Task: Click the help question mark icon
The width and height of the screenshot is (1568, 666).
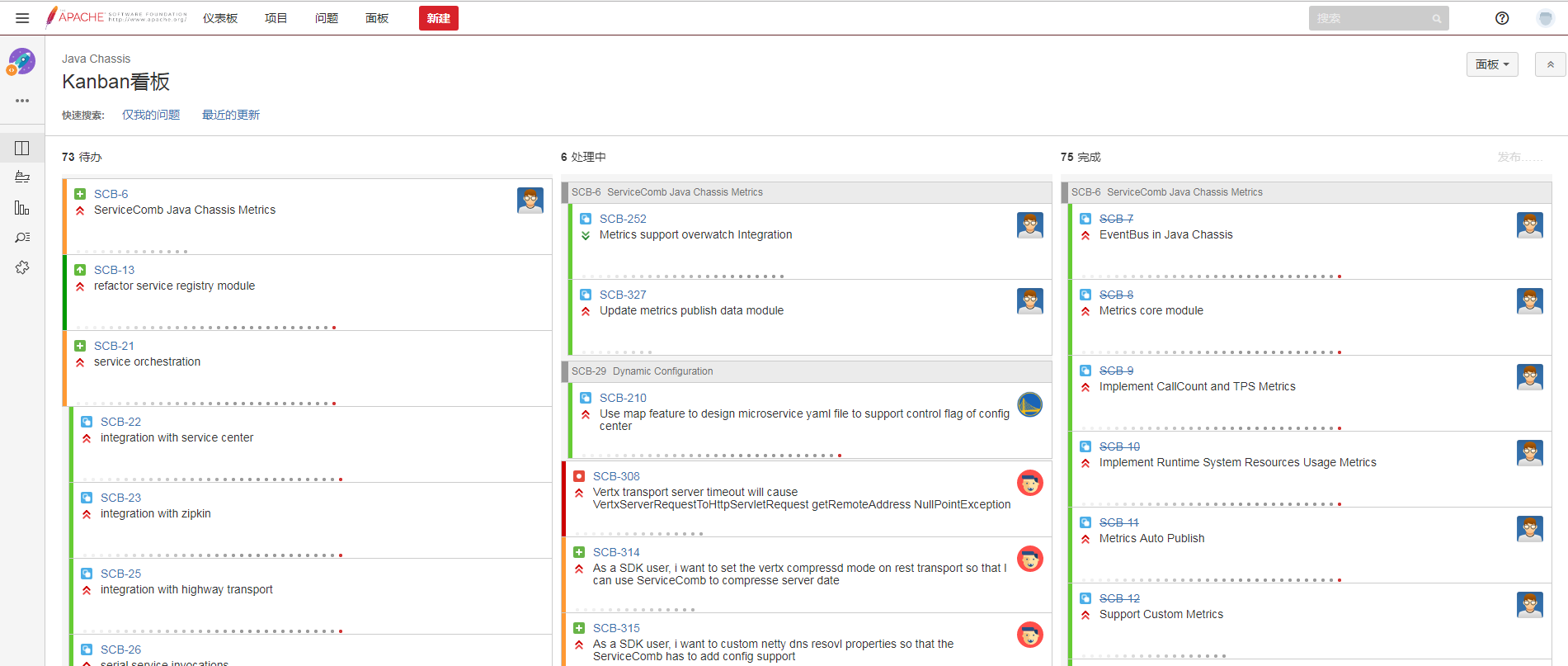Action: point(1502,18)
